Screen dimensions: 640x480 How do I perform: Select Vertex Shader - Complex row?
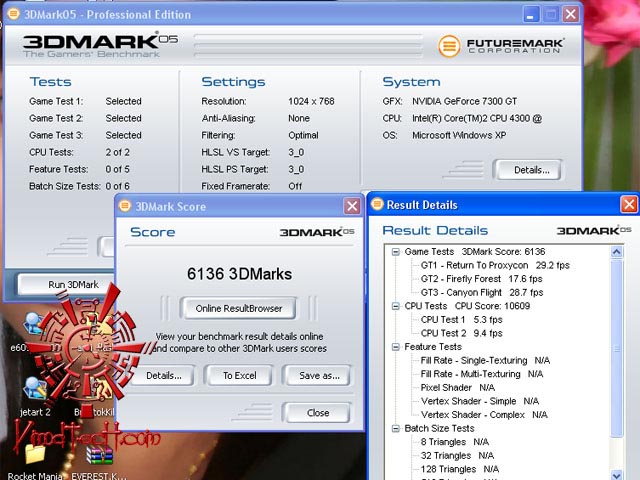[484, 415]
